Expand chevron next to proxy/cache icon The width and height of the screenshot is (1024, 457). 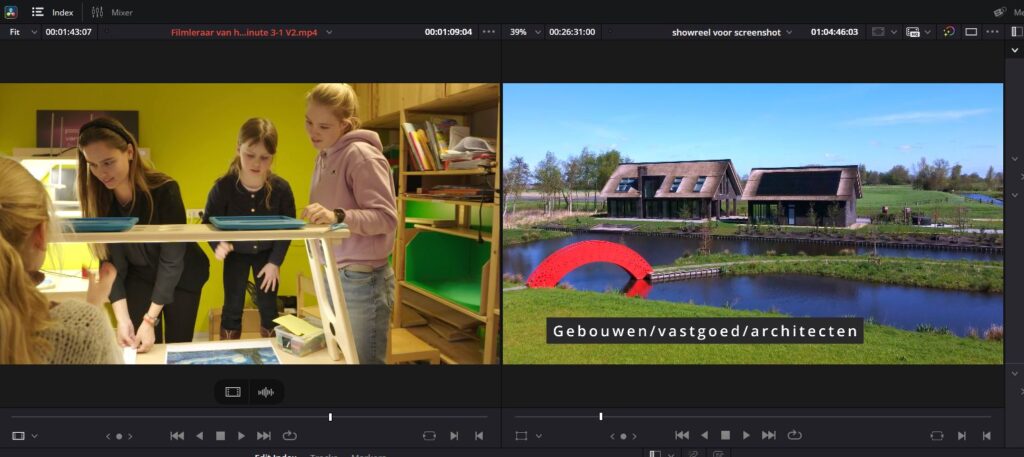(x=927, y=32)
